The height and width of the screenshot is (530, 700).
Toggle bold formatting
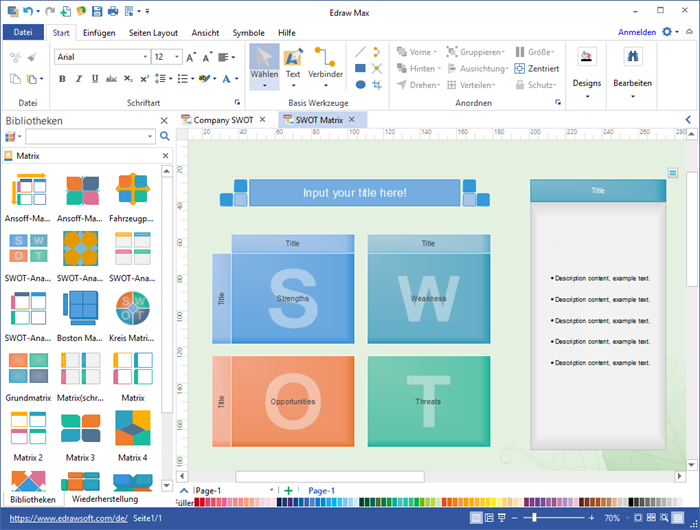[x=62, y=79]
